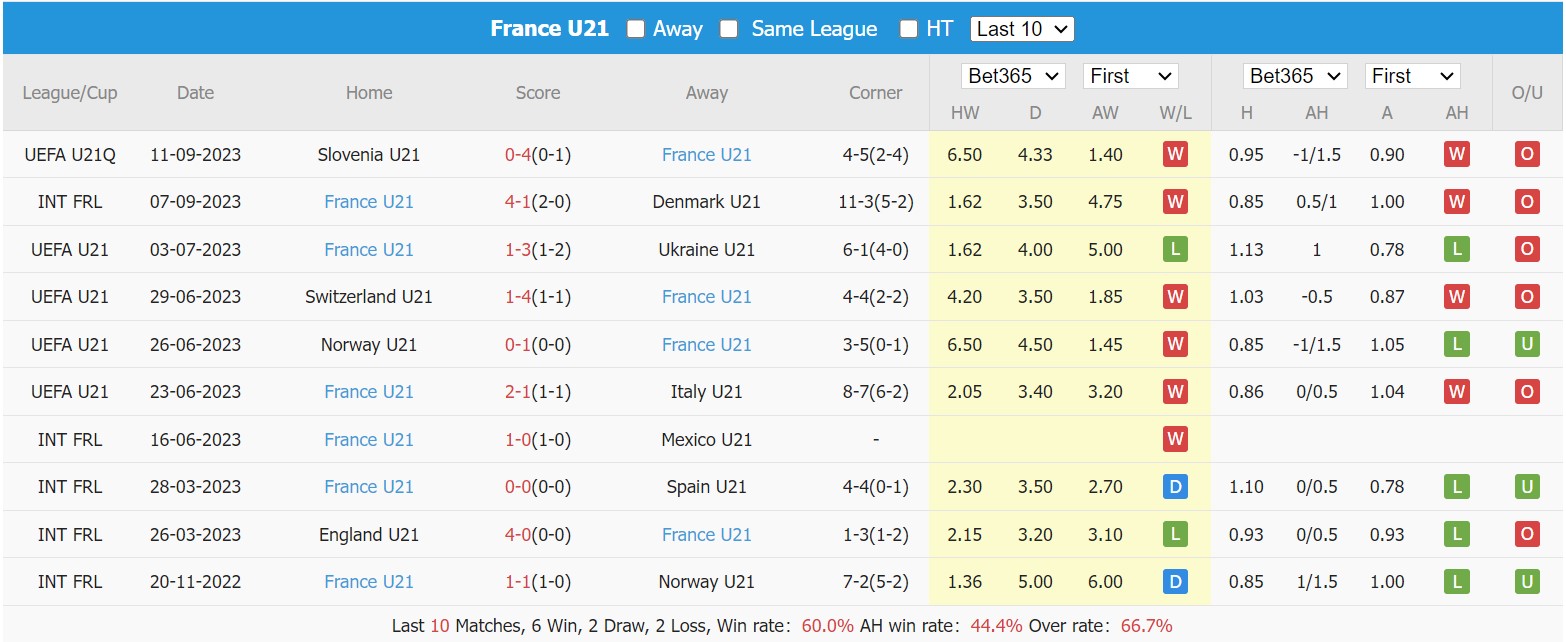Click the 11-3(5-2) corner stat for Denmark
Screen dimensions: 1566x642
[x=875, y=202]
